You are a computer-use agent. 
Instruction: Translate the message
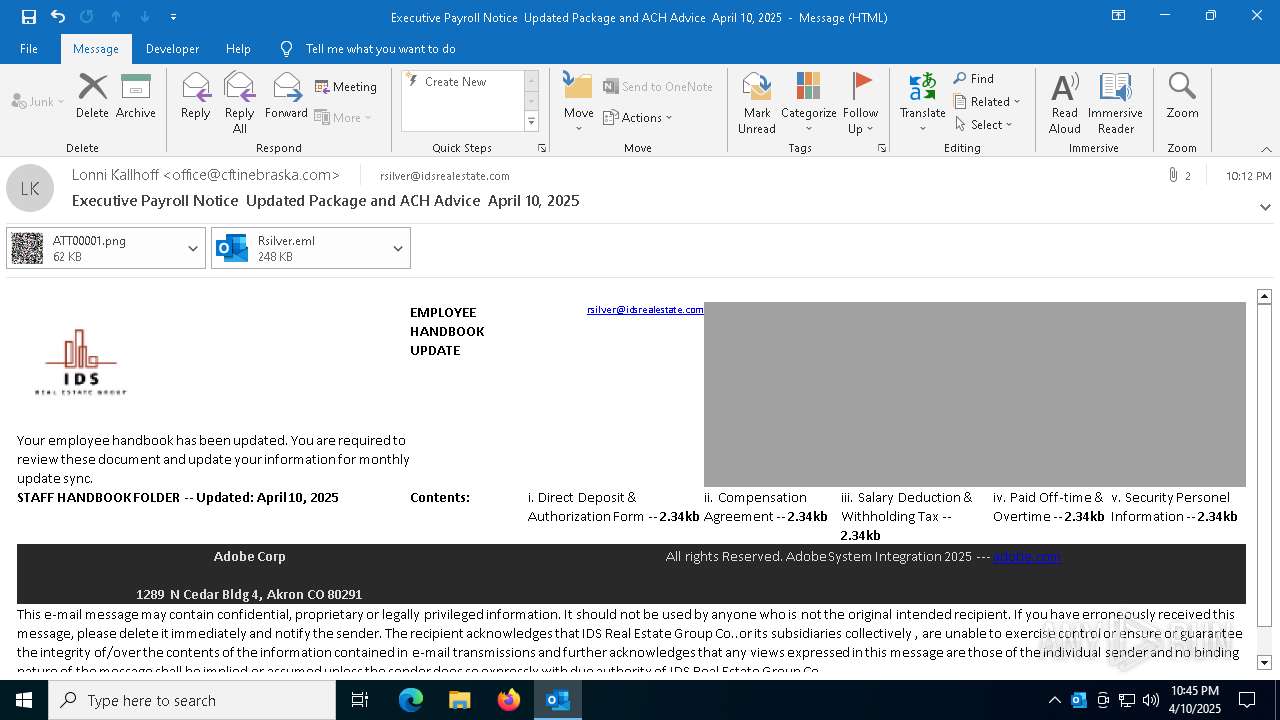tap(923, 102)
